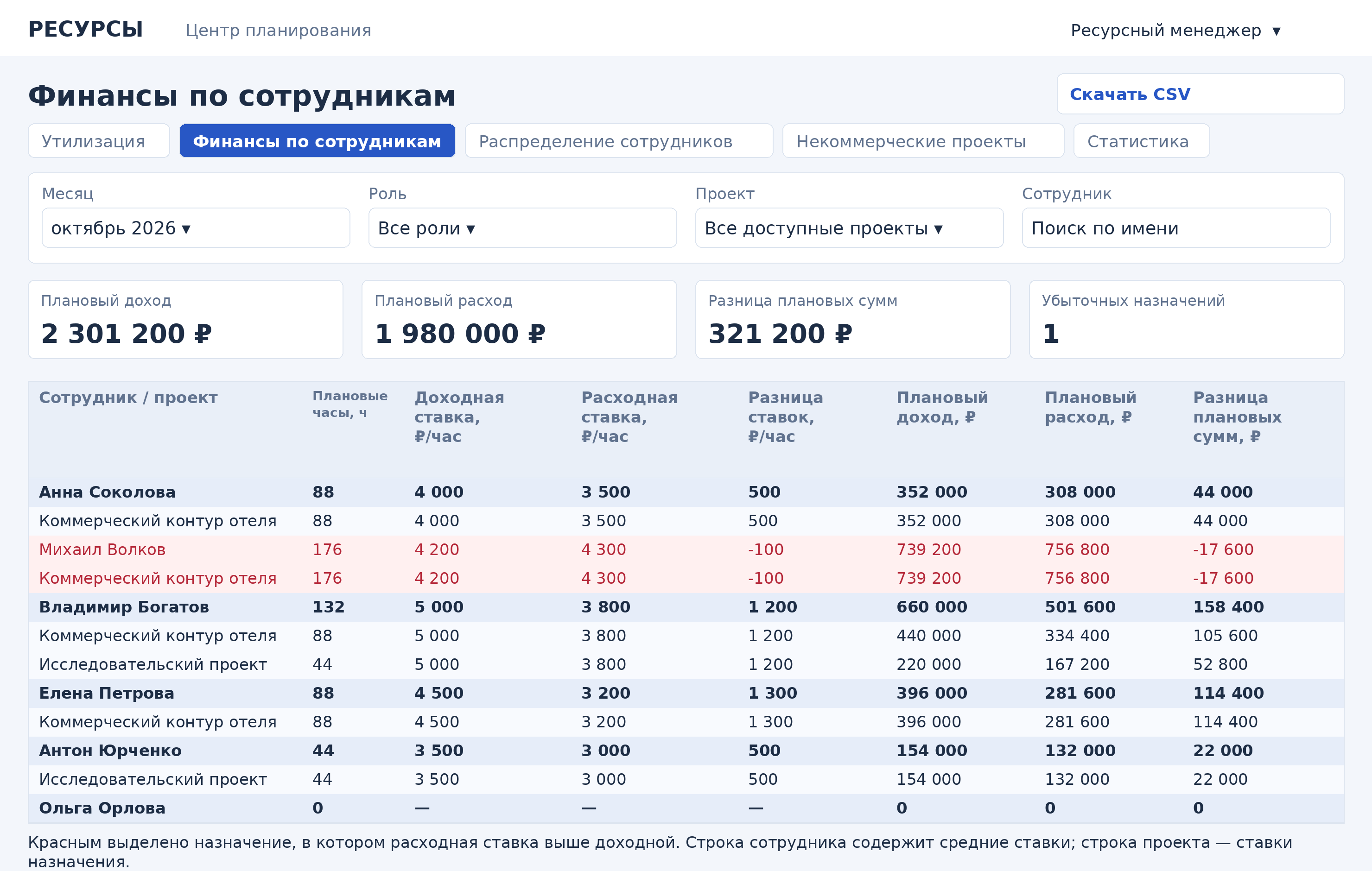The image size is (1372, 871).
Task: Click the Плановый доход summary card
Action: (185, 320)
